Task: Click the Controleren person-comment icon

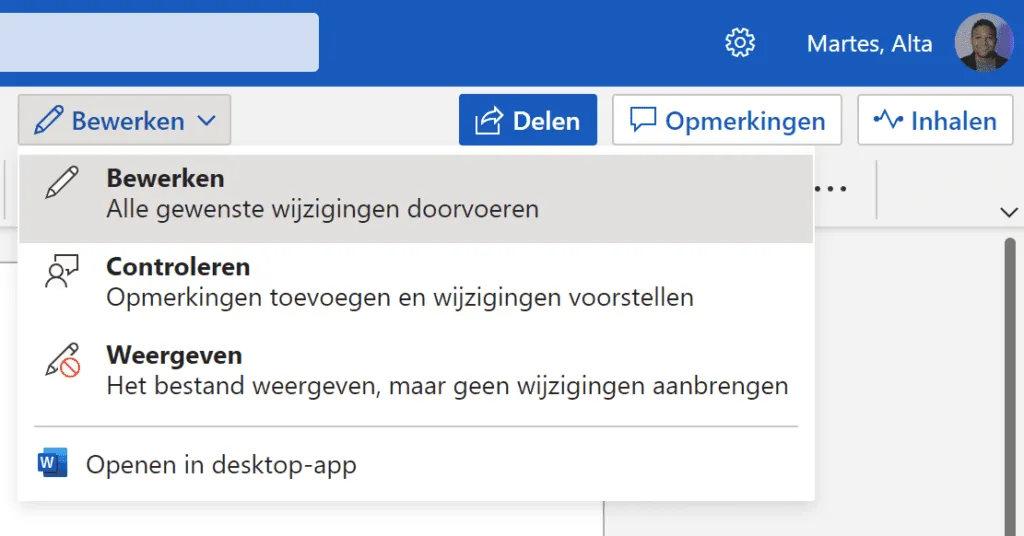Action: (62, 272)
